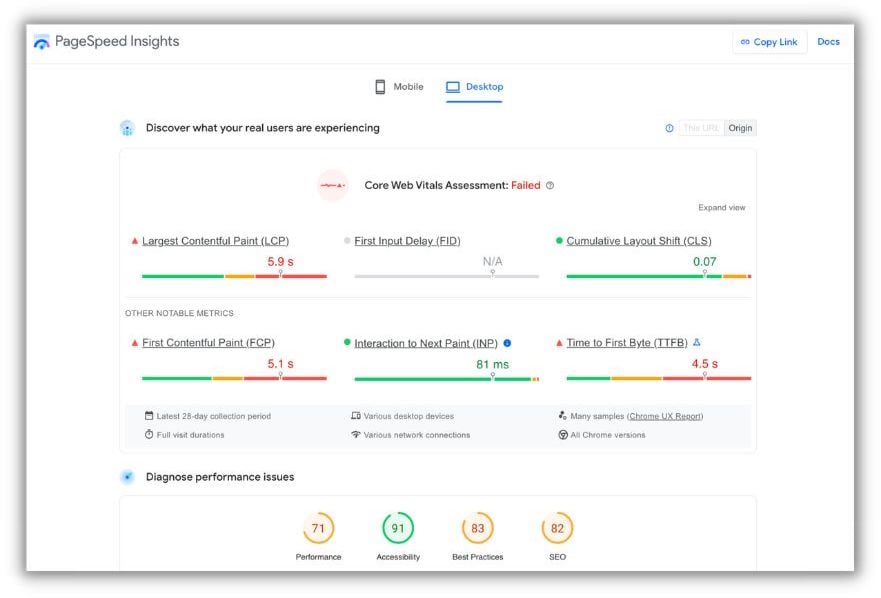Click the Core Web Vitals failed status icon
The height and width of the screenshot is (598, 881).
coord(333,185)
